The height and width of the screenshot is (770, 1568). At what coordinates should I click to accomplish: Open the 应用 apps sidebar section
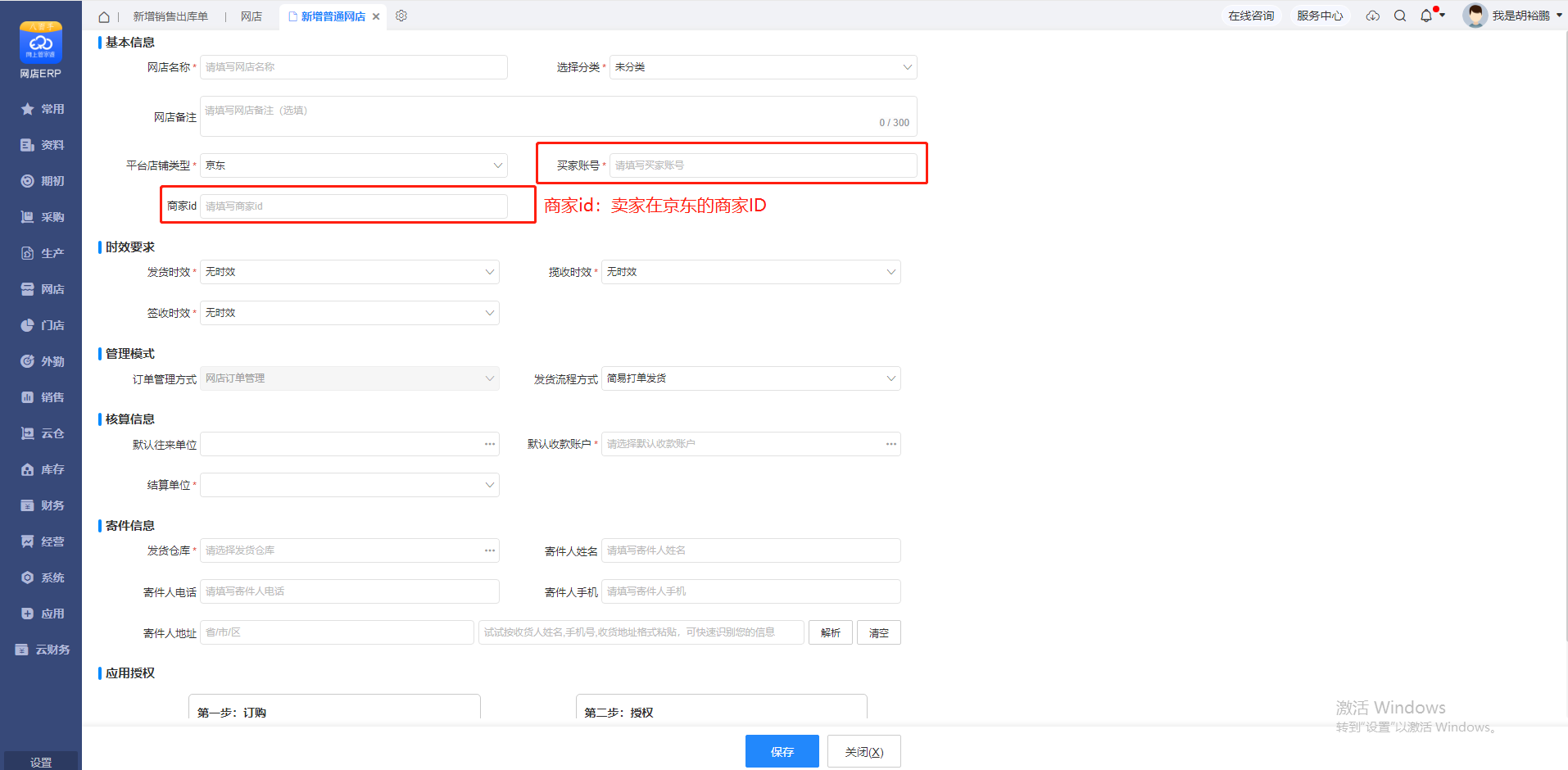41,614
